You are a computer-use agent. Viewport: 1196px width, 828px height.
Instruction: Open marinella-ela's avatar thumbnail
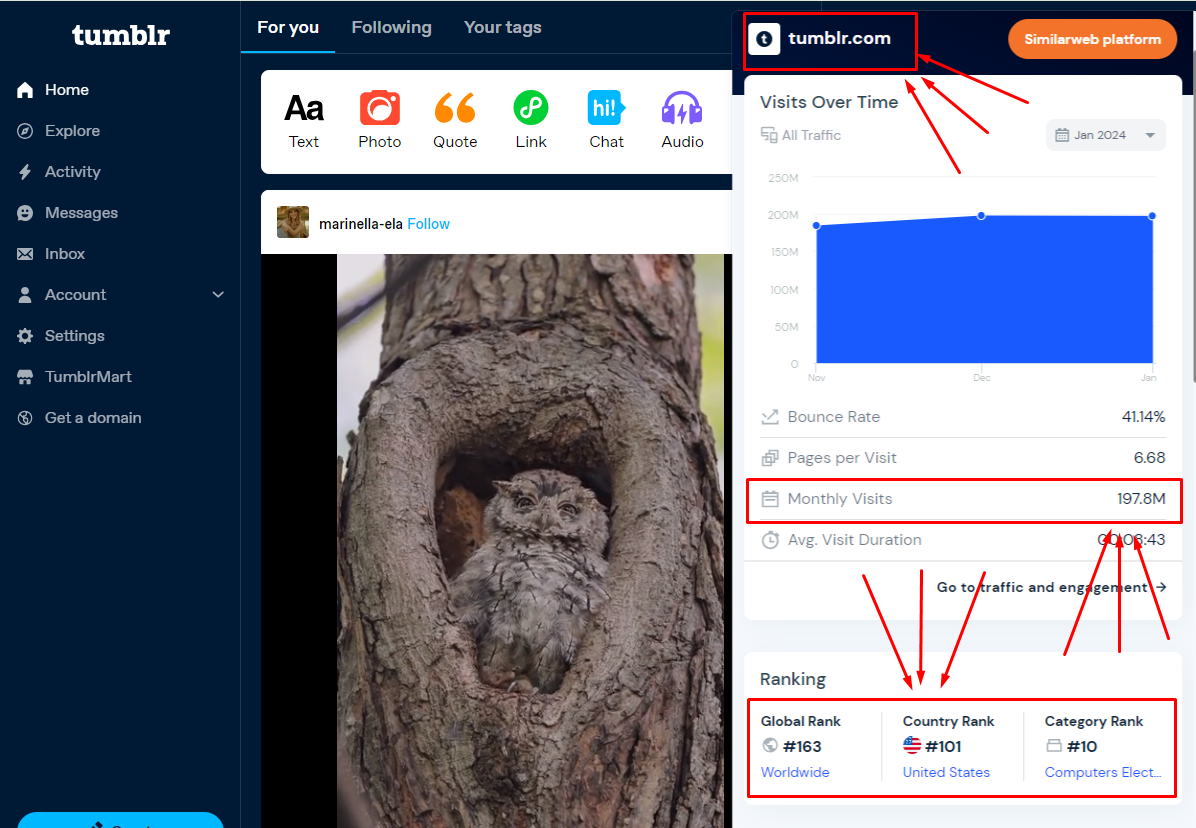[x=293, y=222]
